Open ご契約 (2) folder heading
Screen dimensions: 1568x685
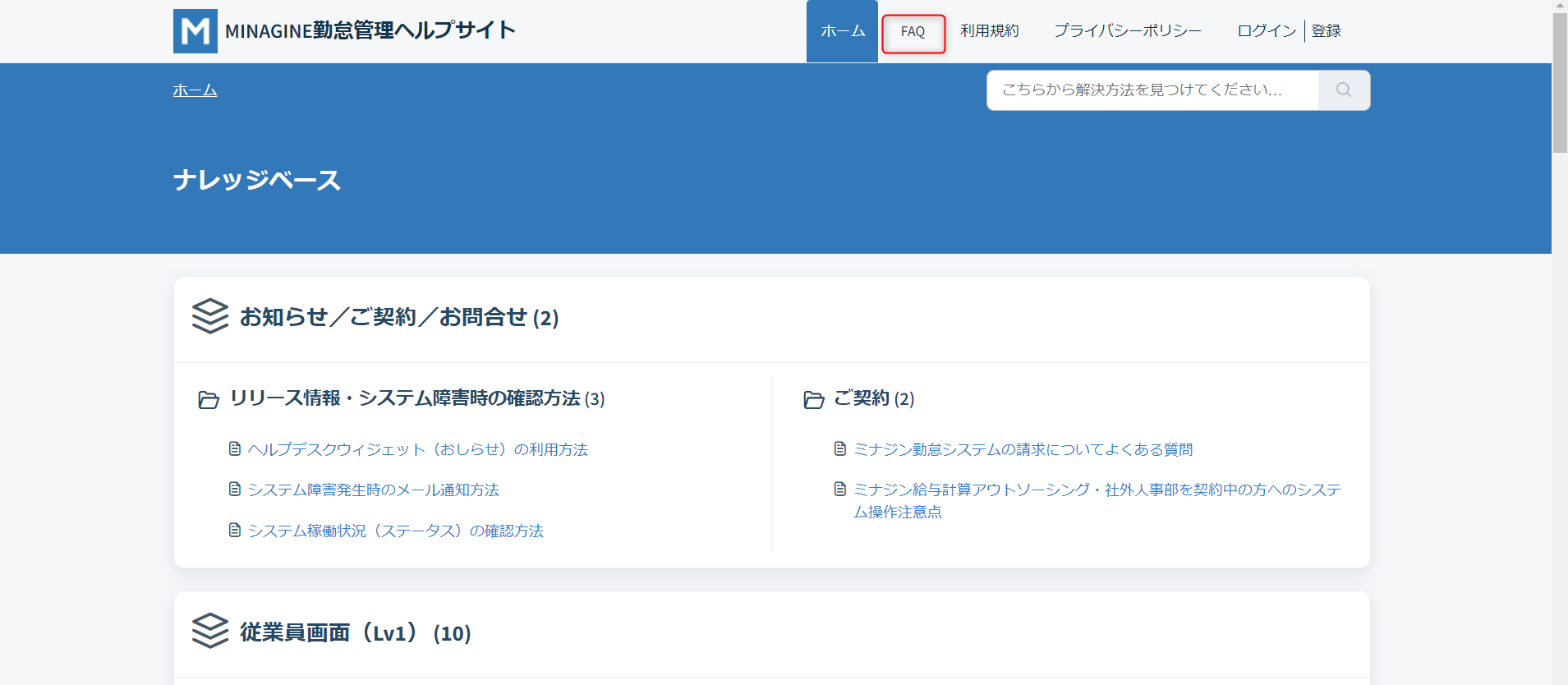tap(874, 398)
